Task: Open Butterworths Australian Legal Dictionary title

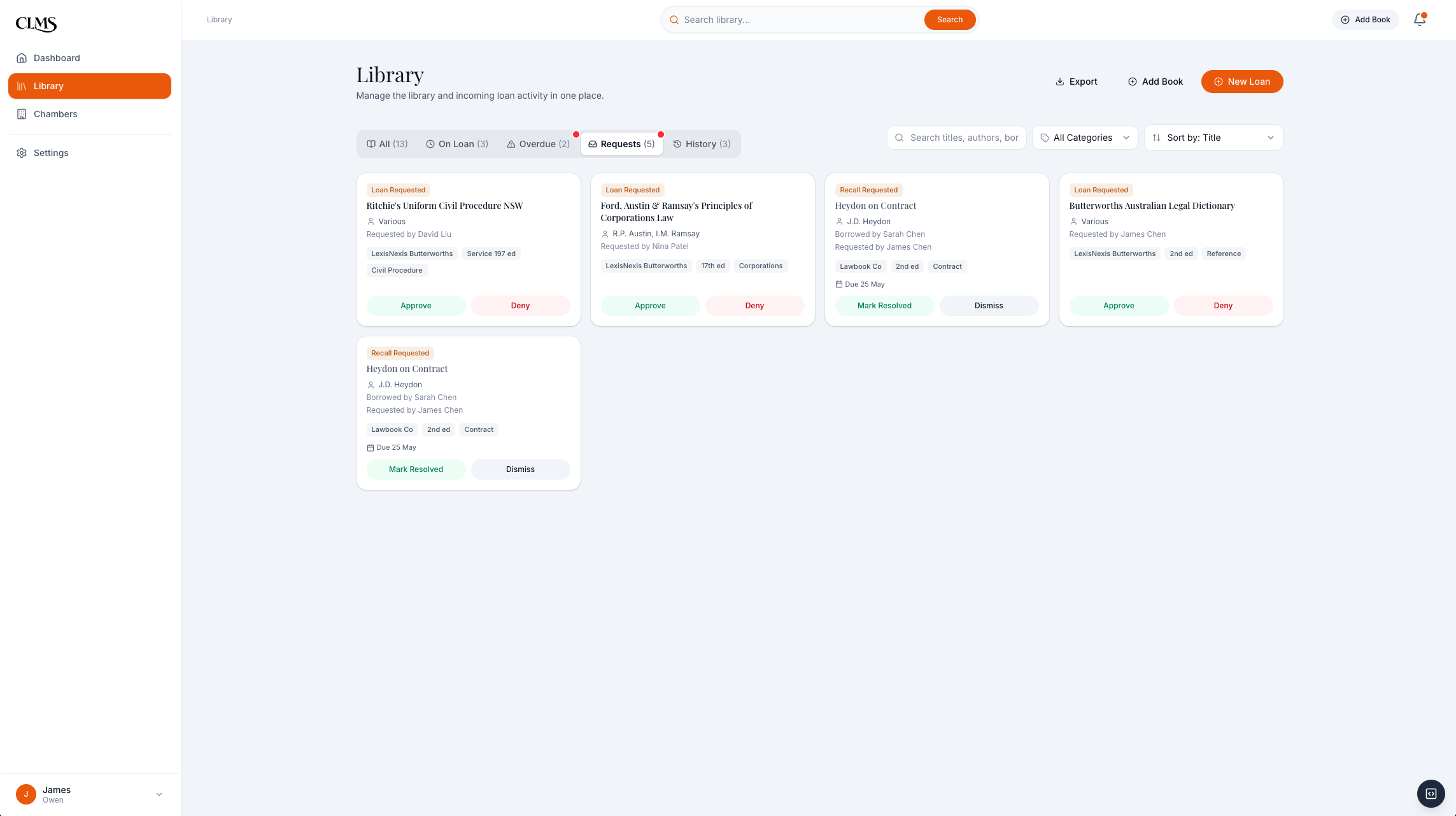Action: (1152, 206)
